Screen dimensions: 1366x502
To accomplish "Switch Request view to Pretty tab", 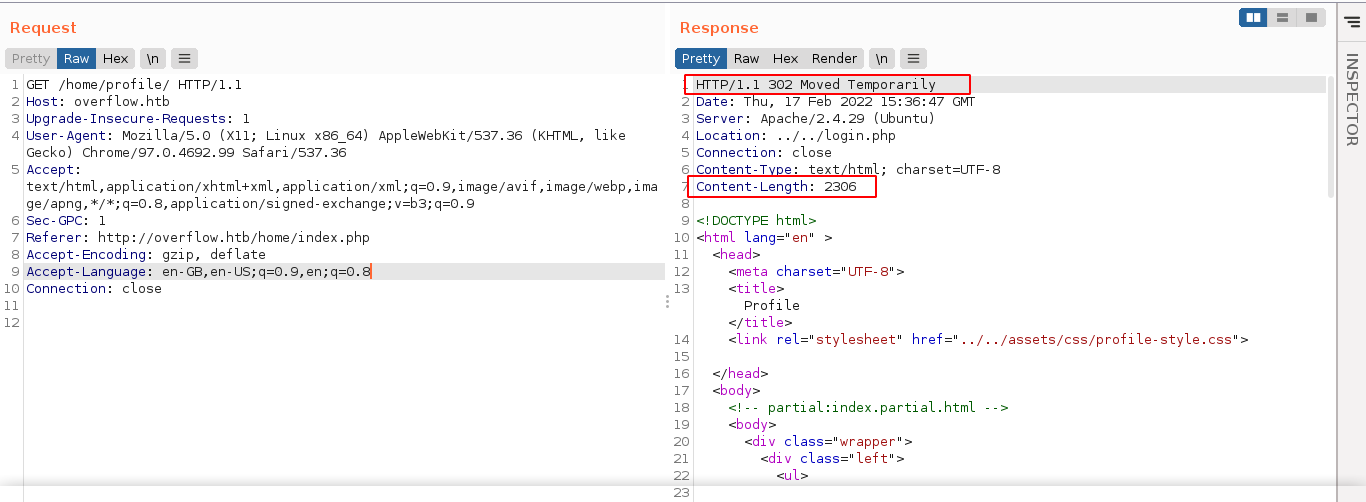I will click(x=31, y=59).
